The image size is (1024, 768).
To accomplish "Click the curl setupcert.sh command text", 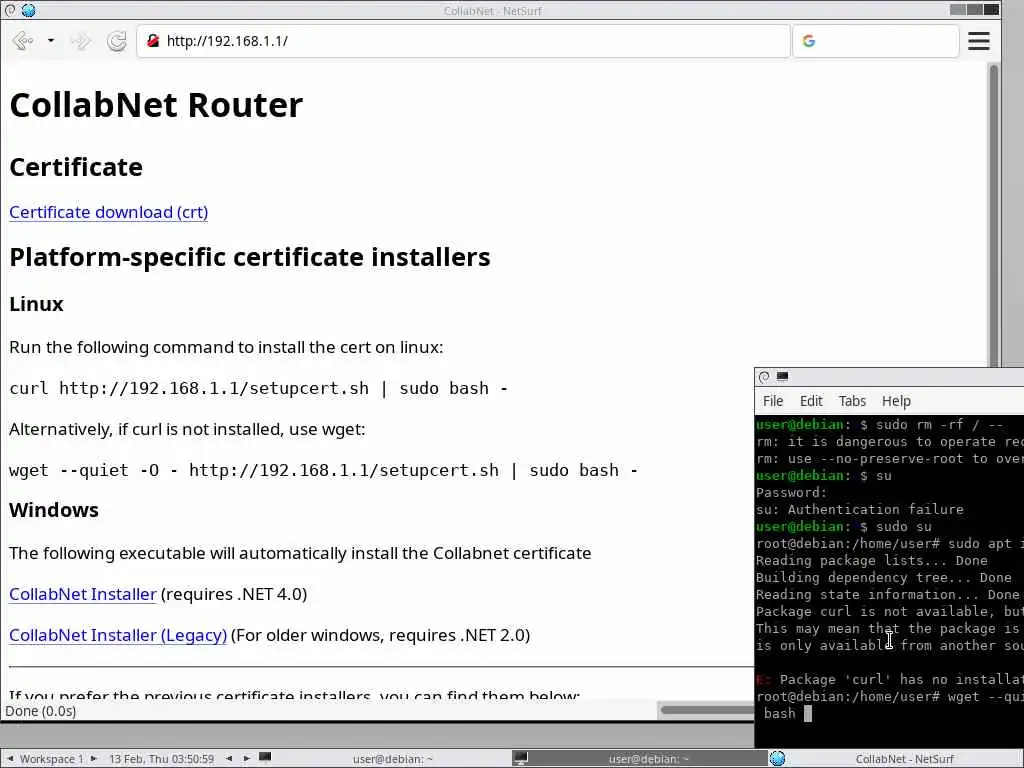I will (259, 389).
